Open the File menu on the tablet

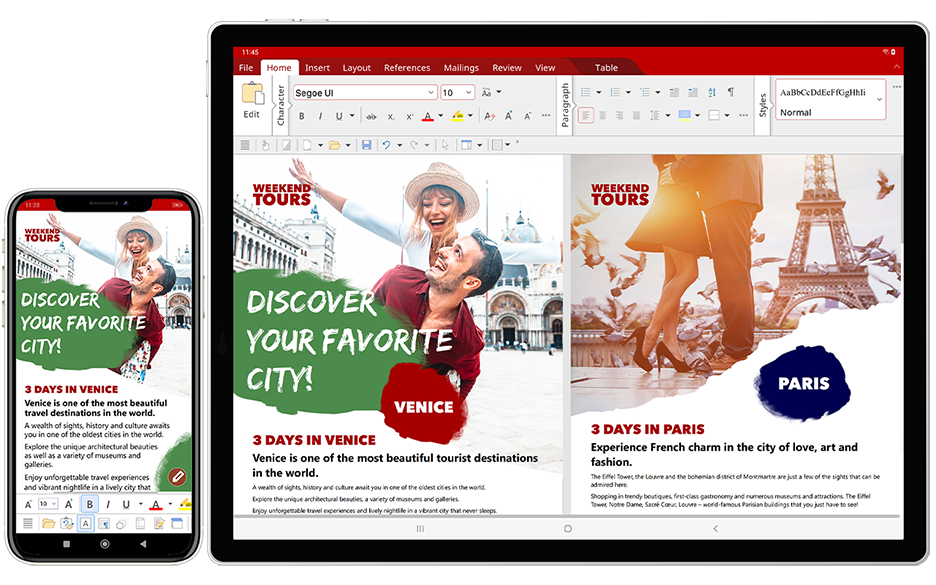(245, 68)
